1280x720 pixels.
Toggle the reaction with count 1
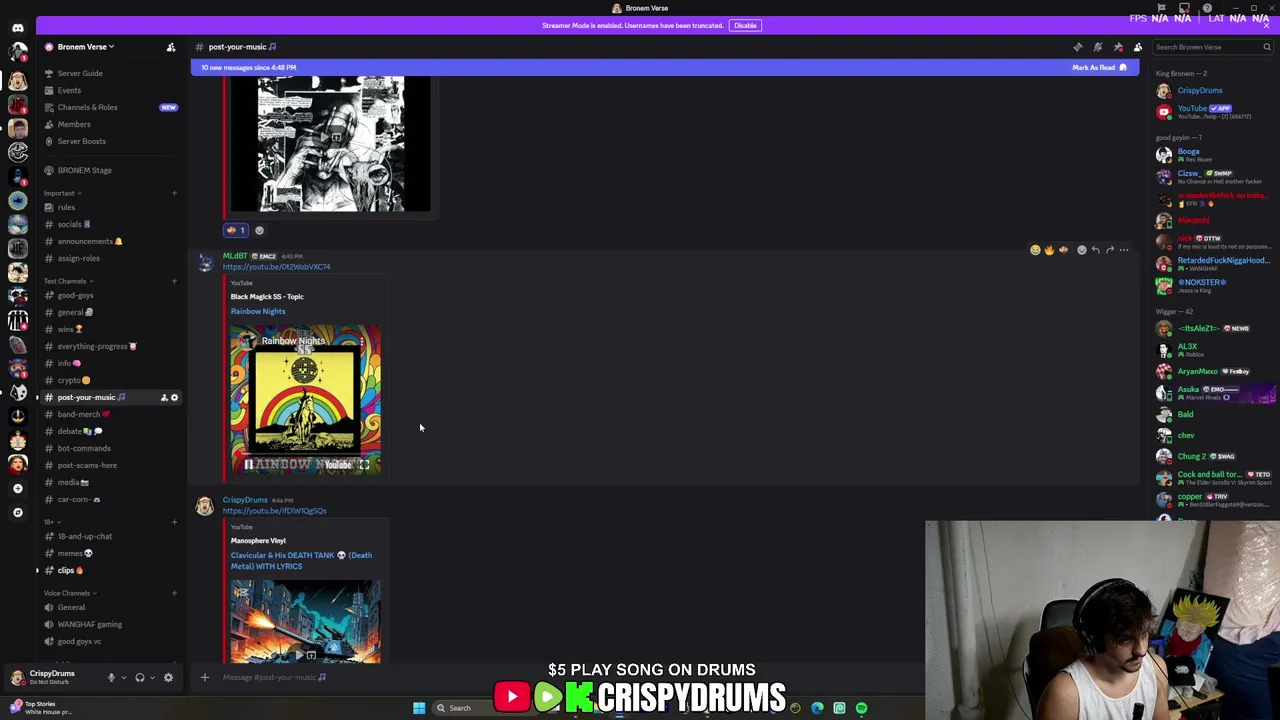click(236, 230)
